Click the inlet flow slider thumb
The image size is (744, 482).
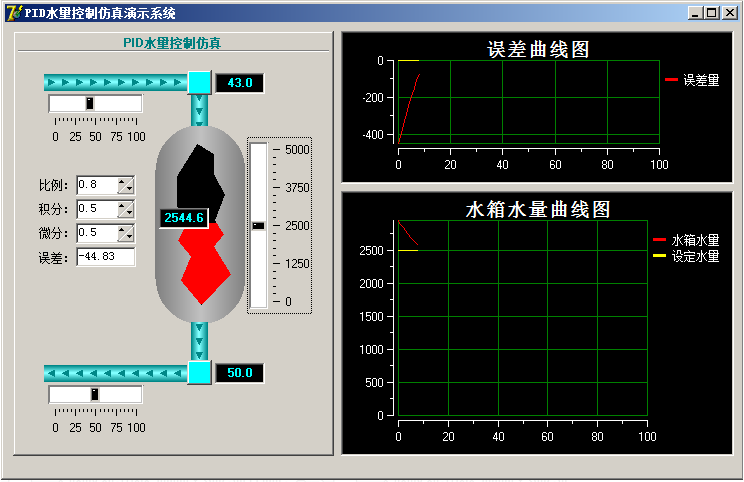pyautogui.click(x=89, y=103)
